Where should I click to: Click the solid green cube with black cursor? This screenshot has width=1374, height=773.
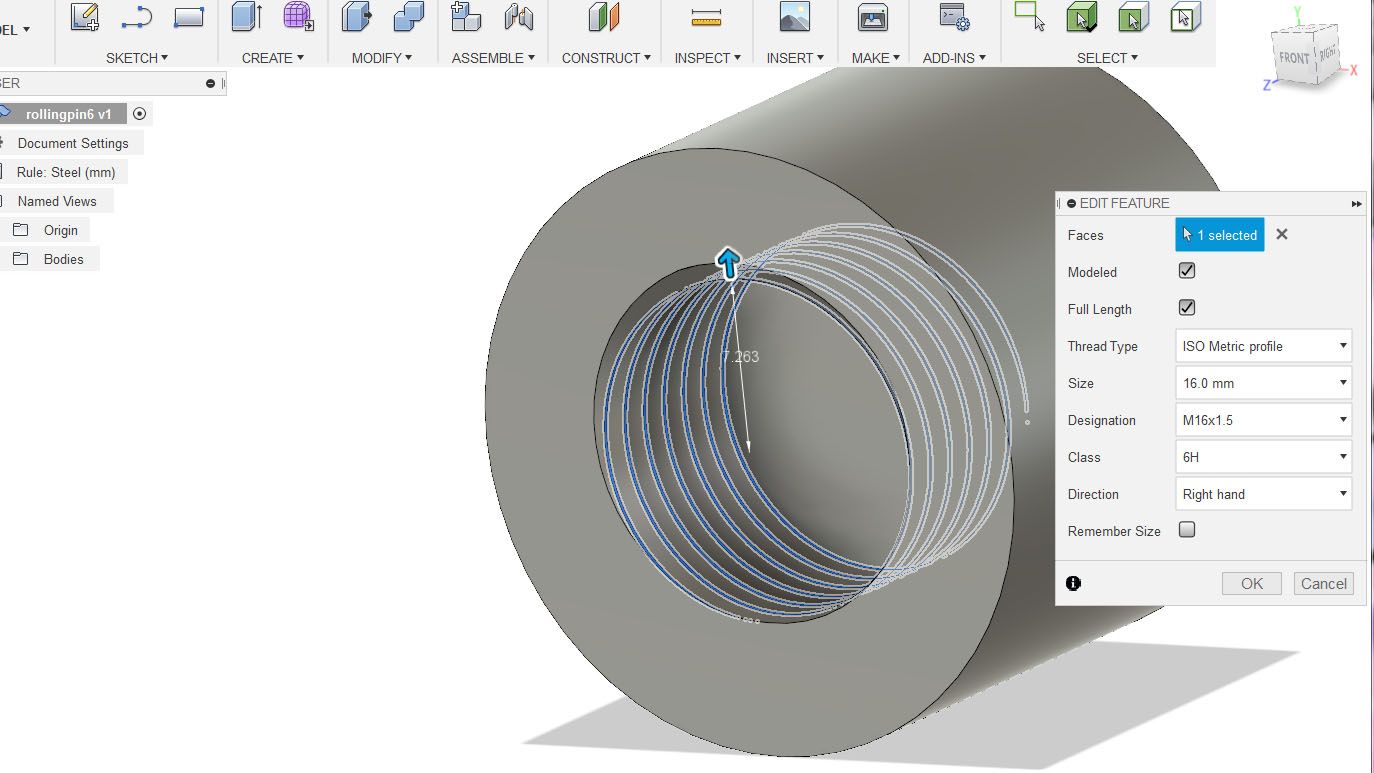point(1081,17)
